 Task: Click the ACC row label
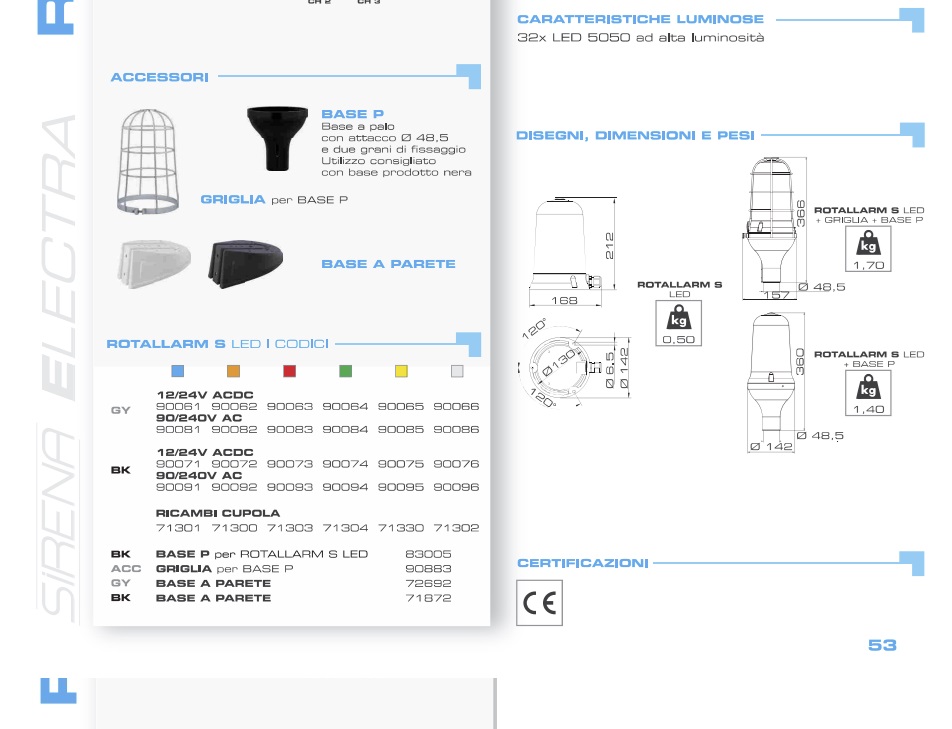[x=126, y=569]
